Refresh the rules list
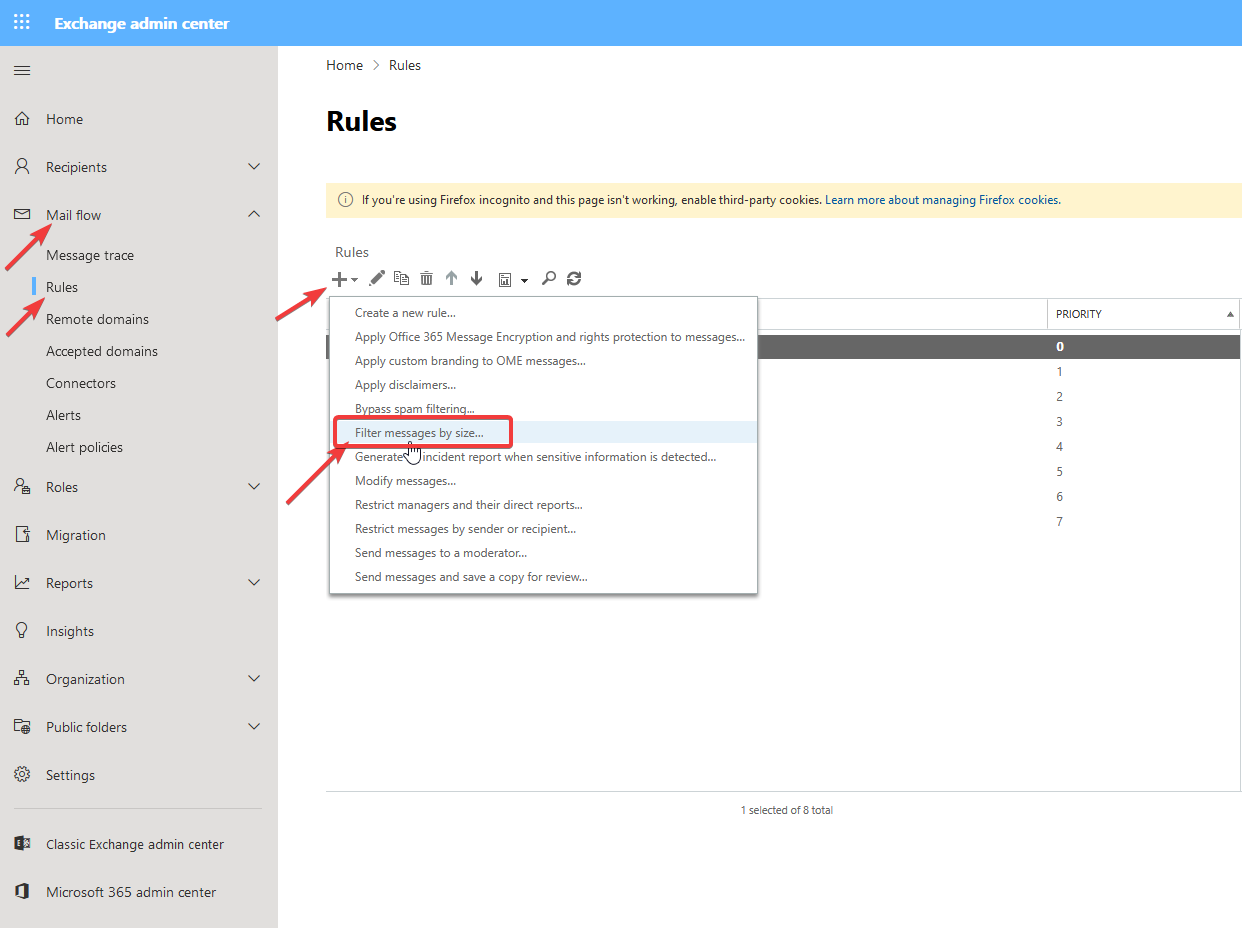 click(x=574, y=279)
